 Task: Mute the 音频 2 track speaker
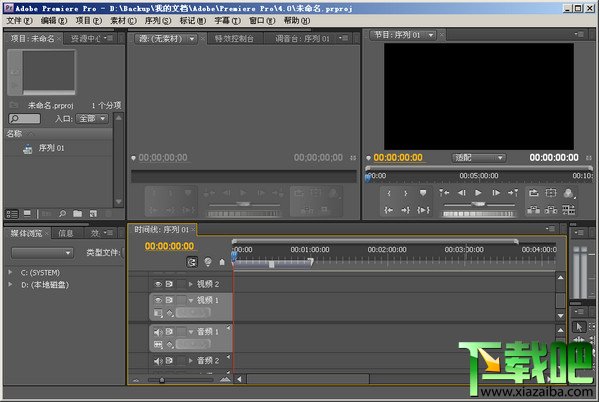[x=158, y=361]
